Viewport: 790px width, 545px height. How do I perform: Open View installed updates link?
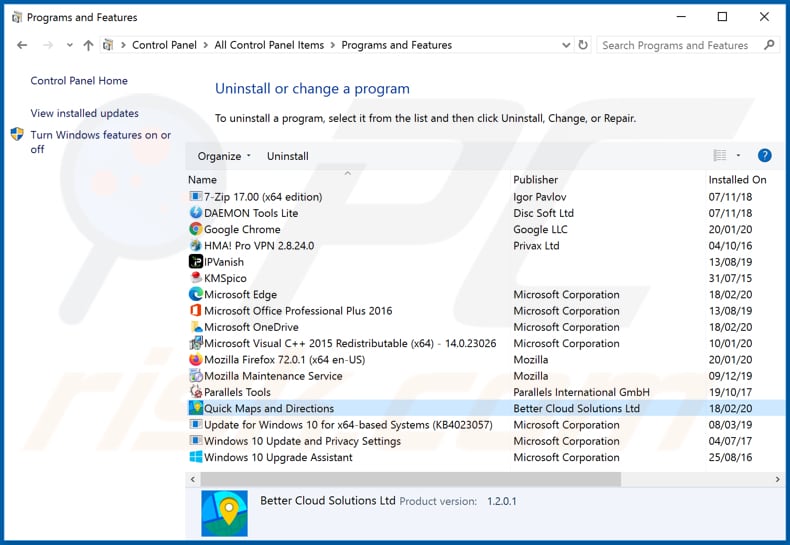[84, 113]
